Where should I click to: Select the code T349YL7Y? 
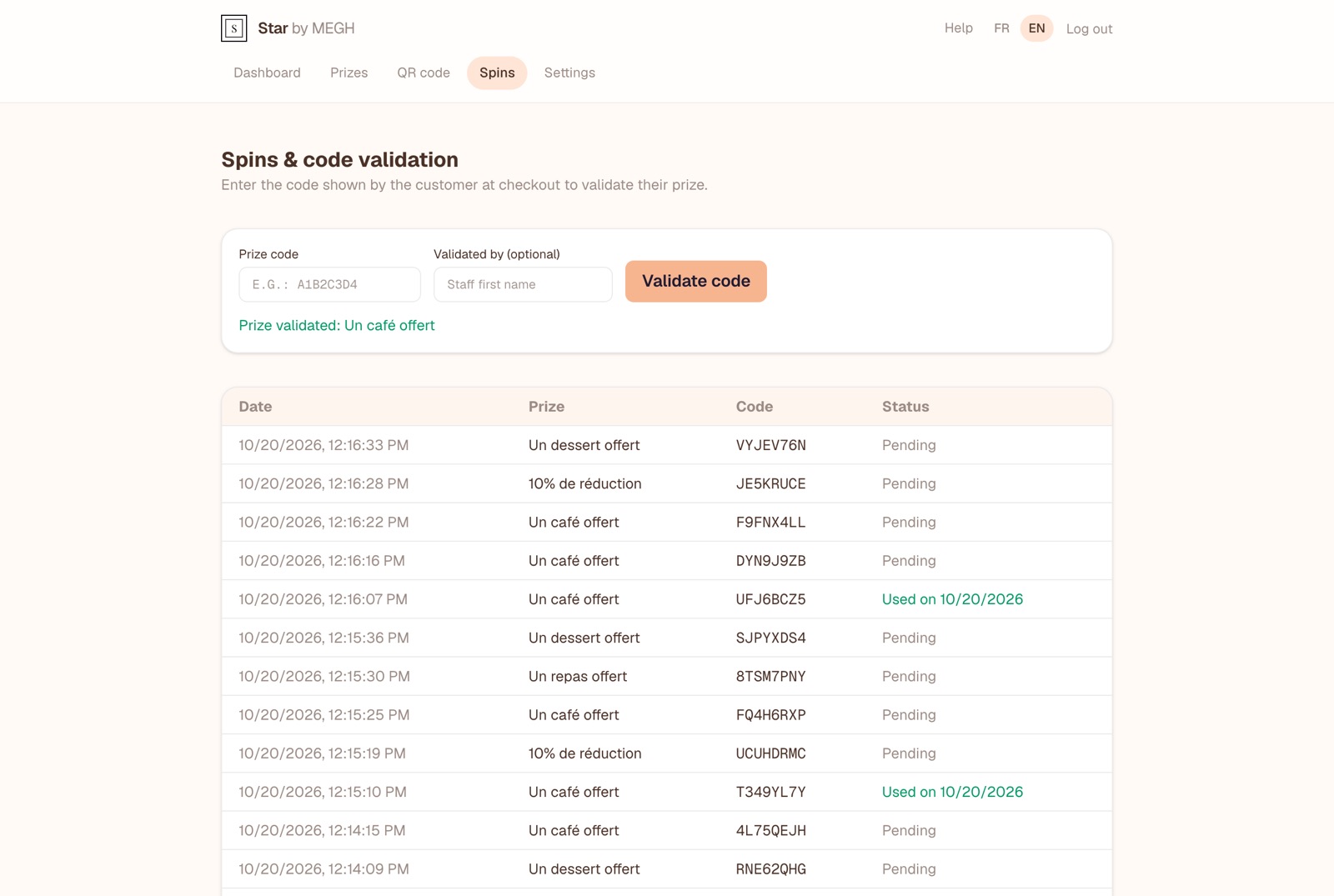point(771,792)
